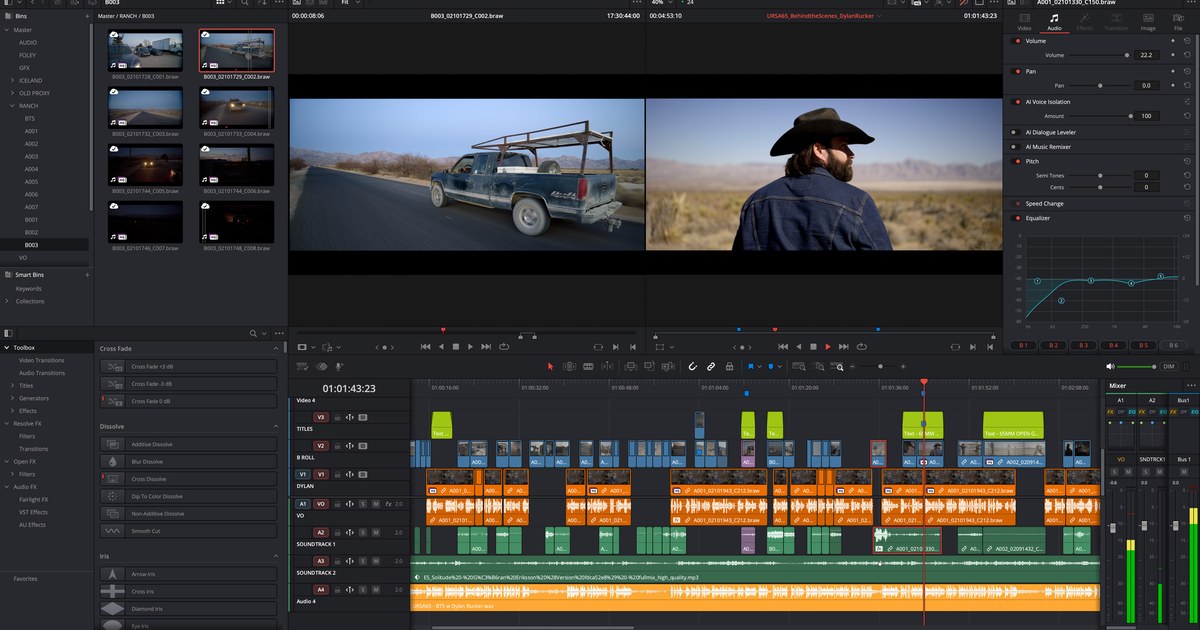Select equalizer band B1 button

click(x=1023, y=345)
